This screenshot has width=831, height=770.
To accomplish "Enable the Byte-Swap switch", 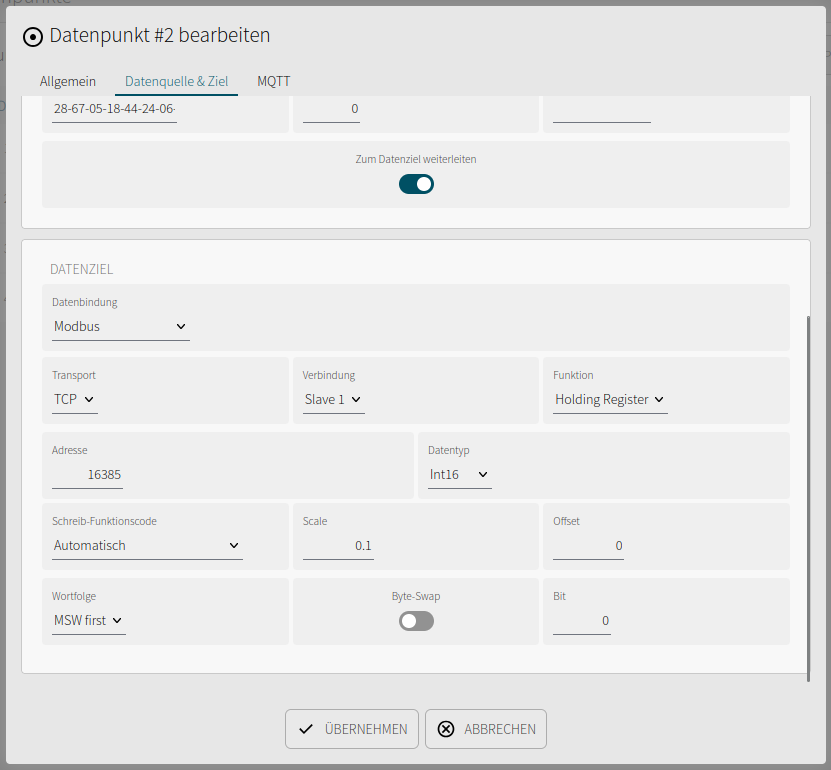I will 416,621.
